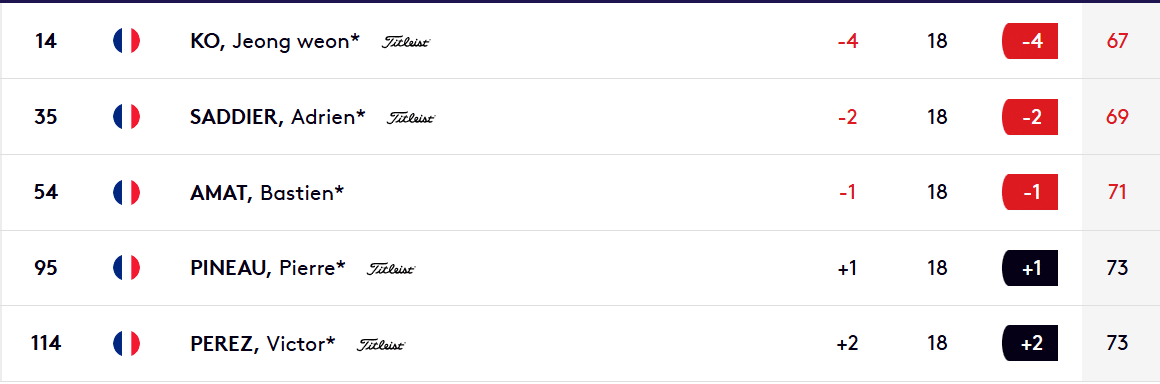Click the black +2 score badge
1160x384 pixels.
pos(1030,343)
